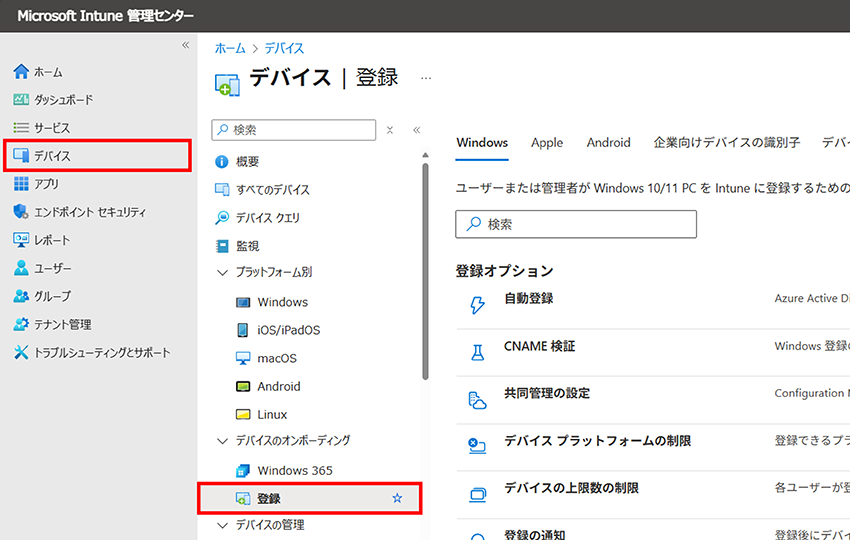850x540 pixels.
Task: Select 登録 in the device menu
Action: [x=310, y=498]
